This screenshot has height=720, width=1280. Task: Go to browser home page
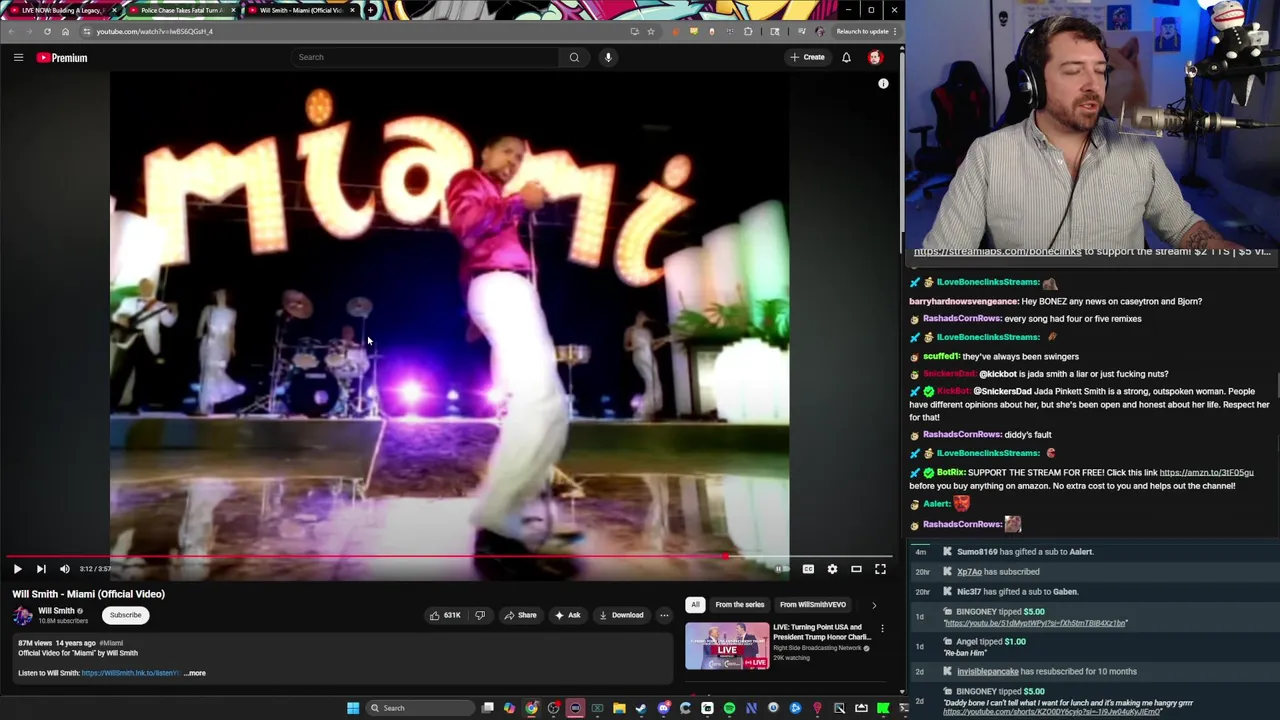[x=65, y=31]
